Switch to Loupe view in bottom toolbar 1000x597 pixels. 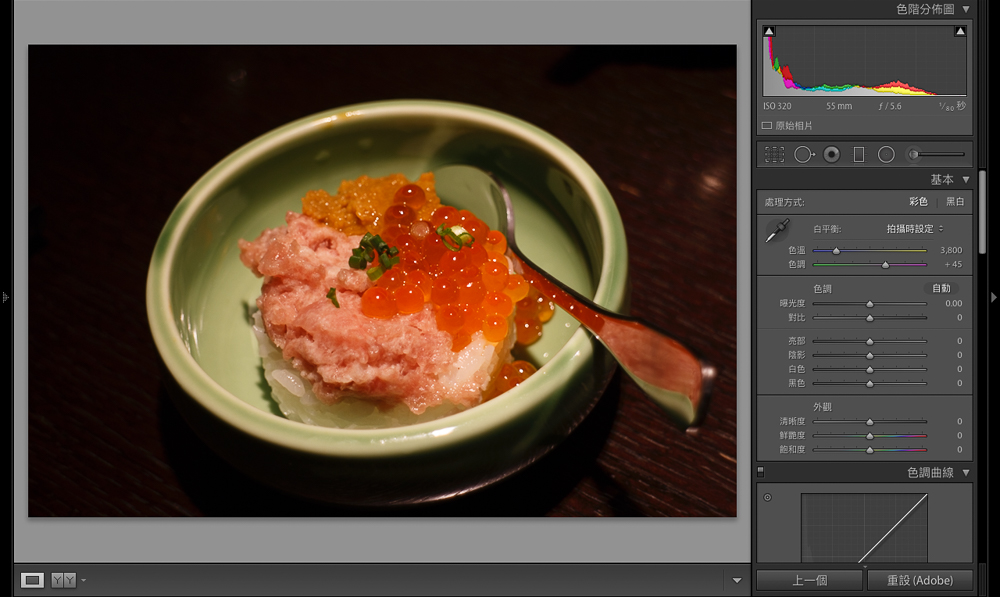[32, 580]
